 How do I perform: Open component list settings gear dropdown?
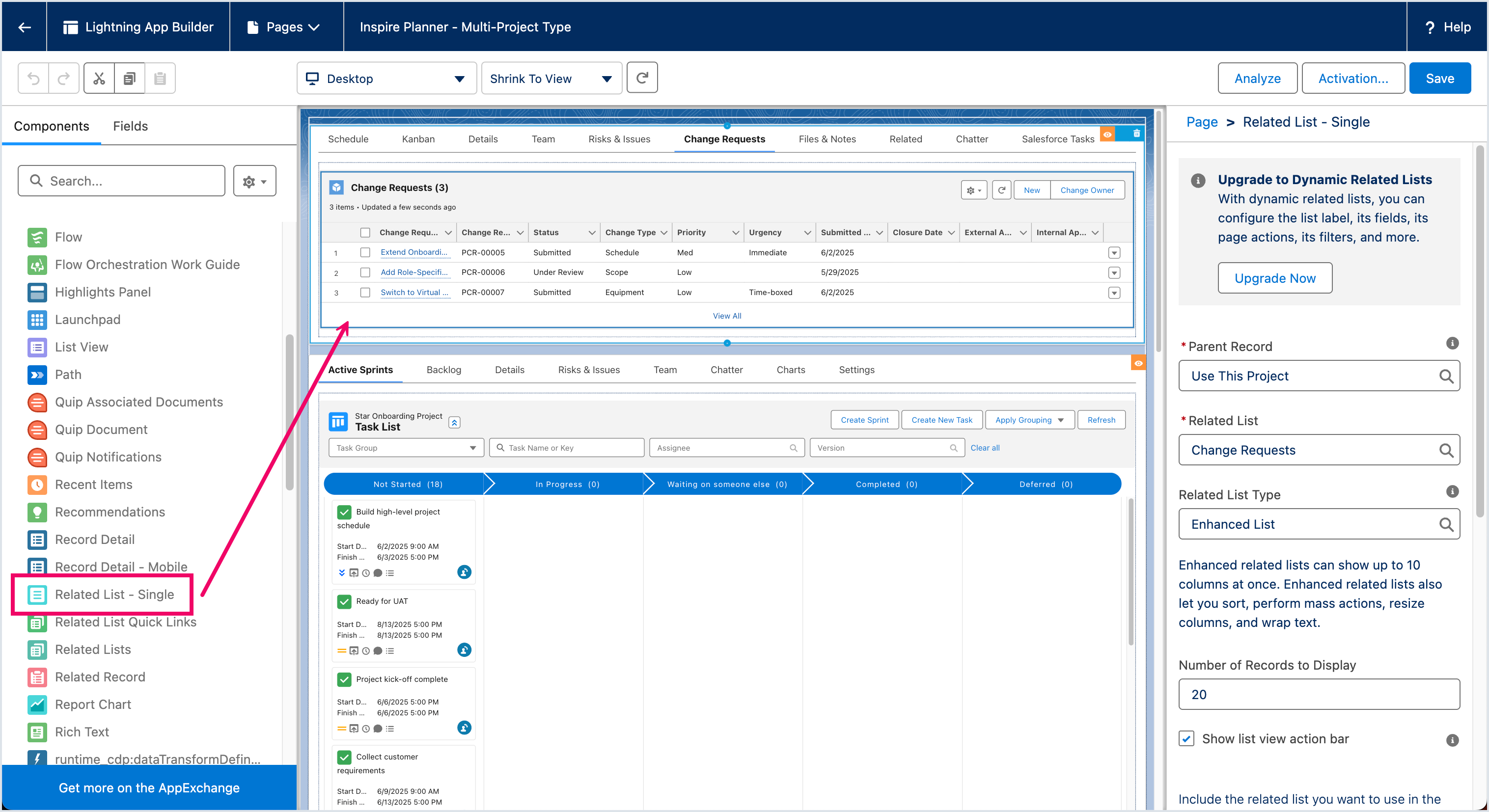pyautogui.click(x=254, y=181)
